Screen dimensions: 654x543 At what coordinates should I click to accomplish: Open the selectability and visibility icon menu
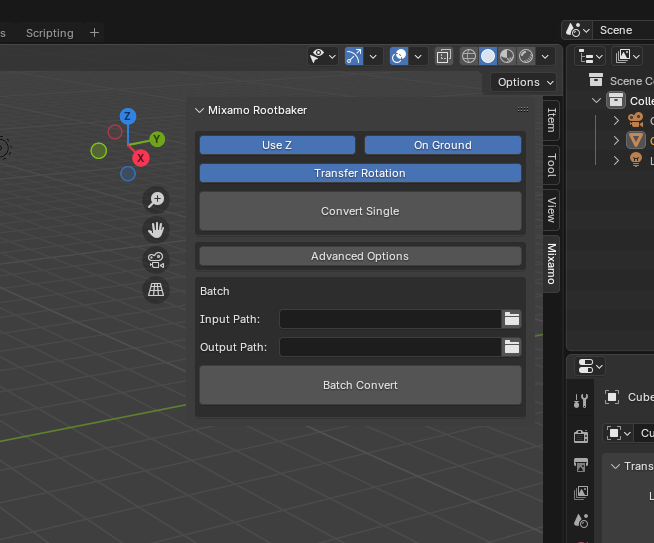pyautogui.click(x=318, y=56)
